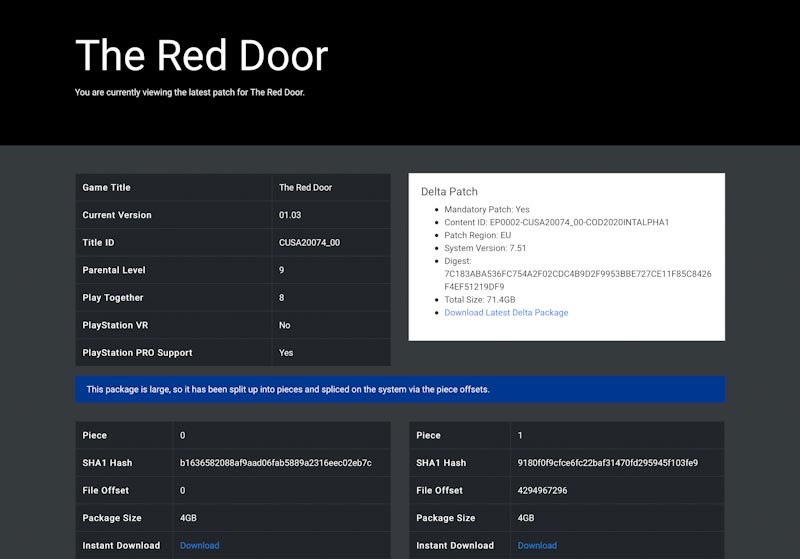Click Instant Download label in piece 1 table
The image size is (800, 559).
(x=455, y=545)
